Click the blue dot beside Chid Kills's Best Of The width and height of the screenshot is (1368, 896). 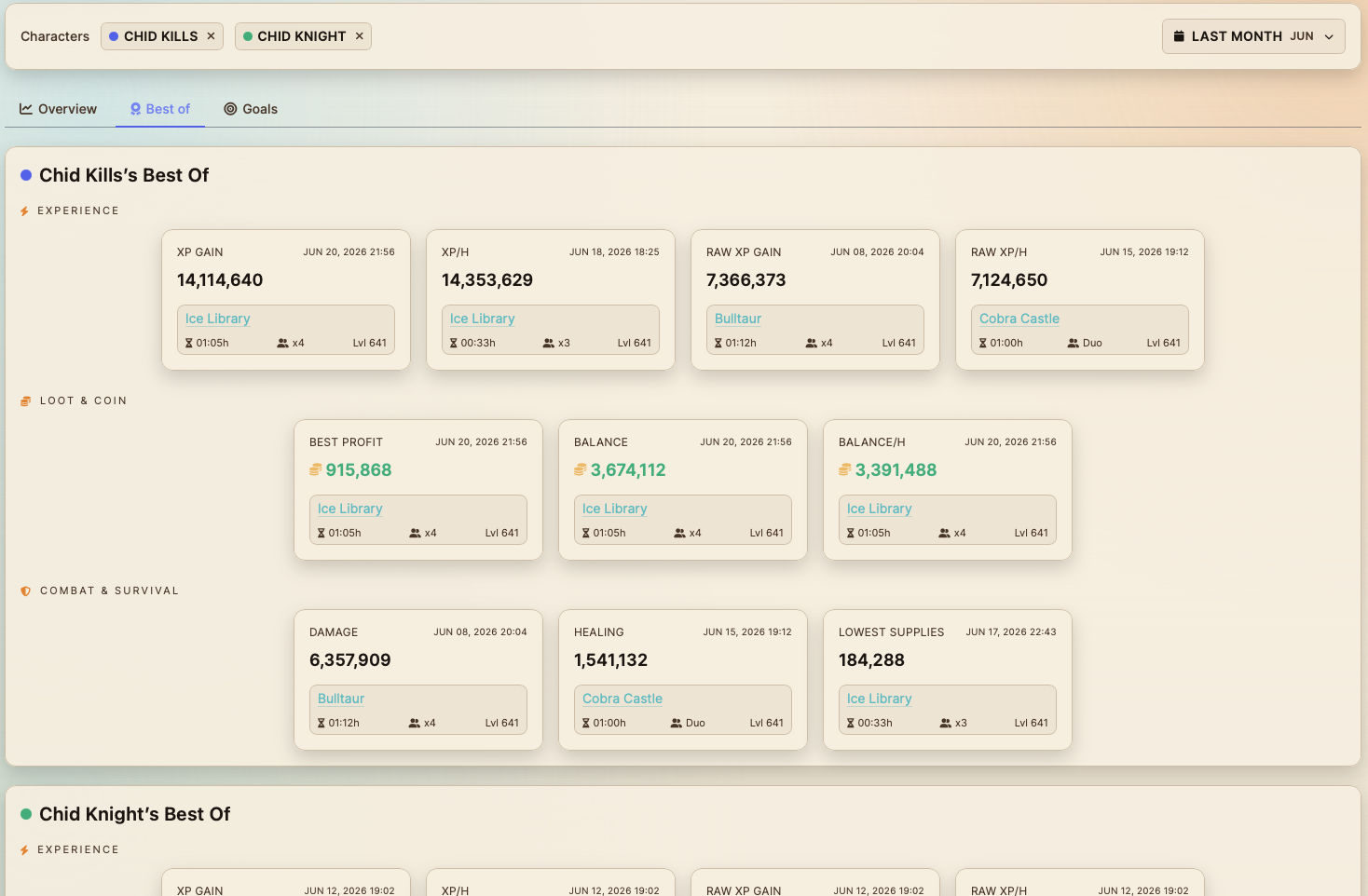coord(26,175)
